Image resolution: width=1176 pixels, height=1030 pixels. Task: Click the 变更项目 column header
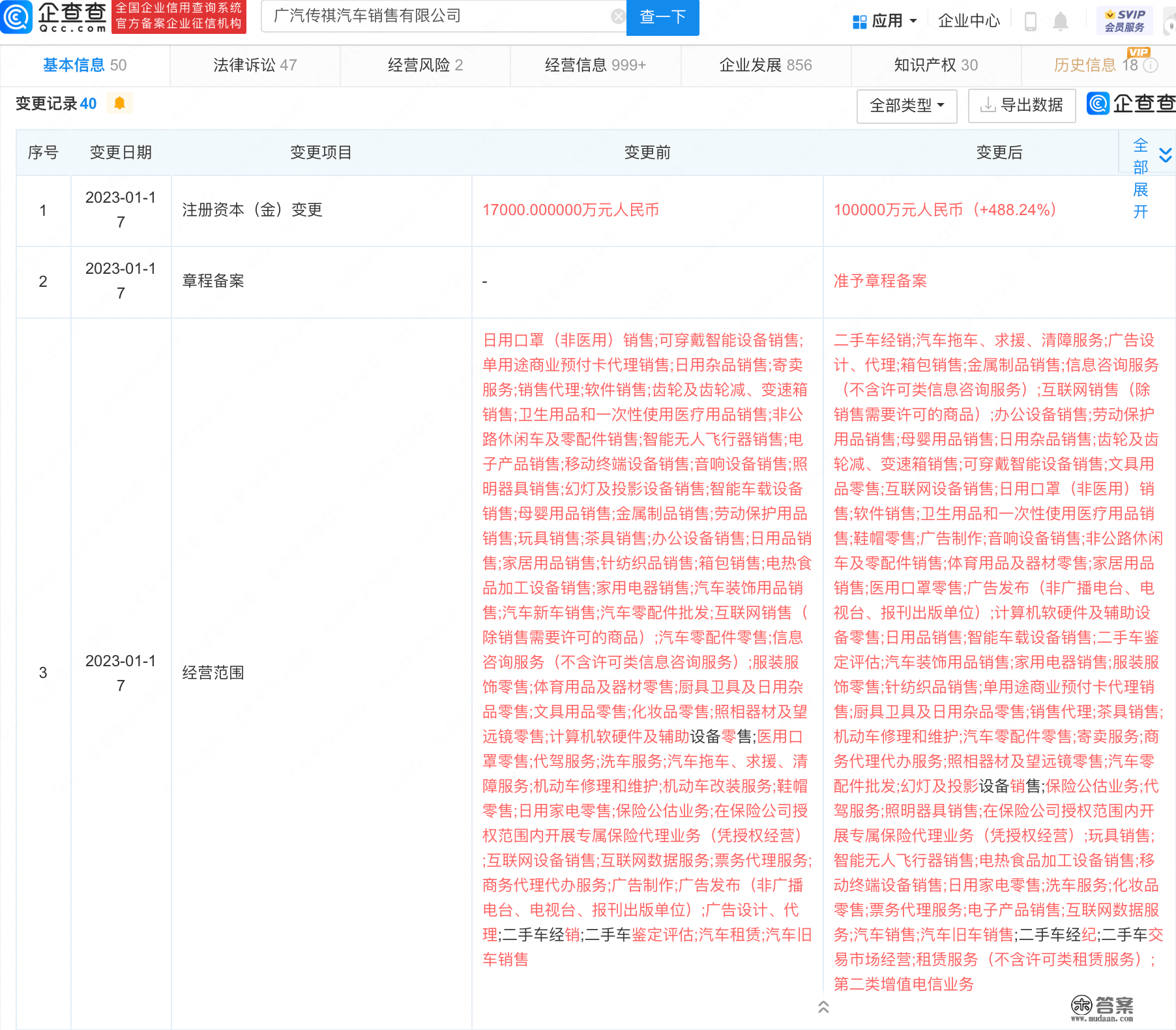tap(321, 153)
